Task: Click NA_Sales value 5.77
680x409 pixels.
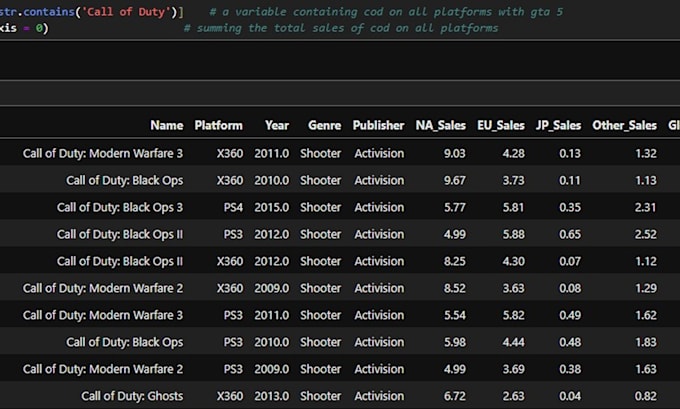Action: [454, 207]
